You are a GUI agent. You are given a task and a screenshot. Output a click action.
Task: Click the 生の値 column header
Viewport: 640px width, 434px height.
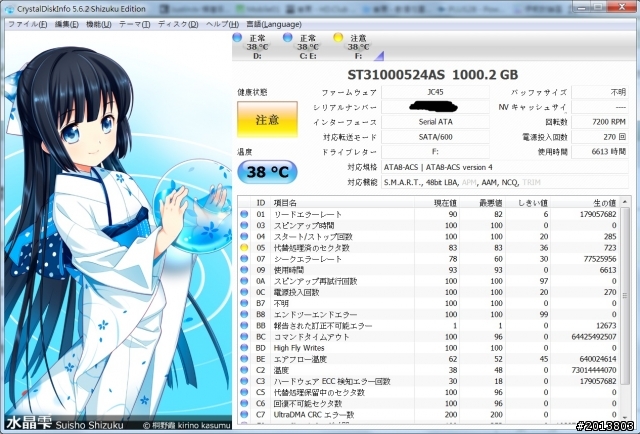(584, 203)
